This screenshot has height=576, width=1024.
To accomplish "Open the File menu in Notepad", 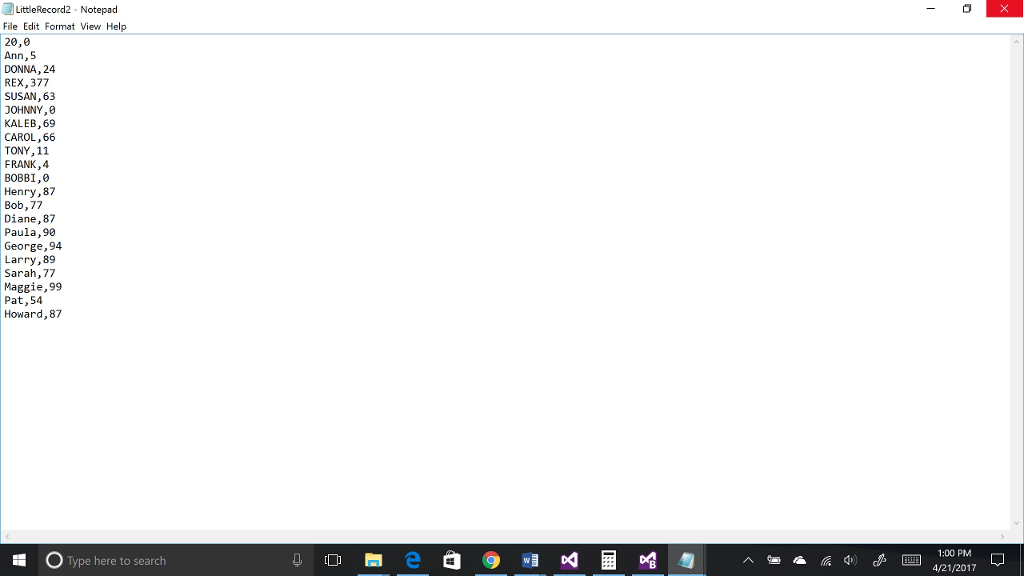I will coord(10,26).
